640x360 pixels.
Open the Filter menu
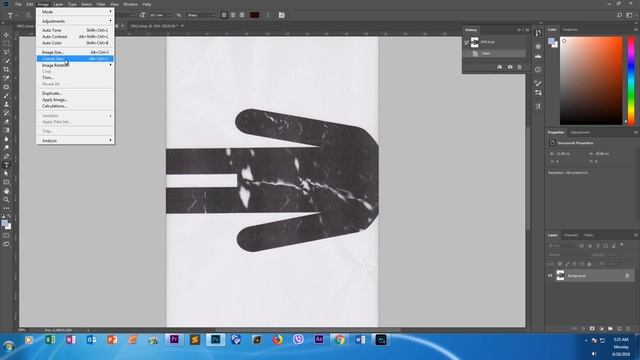pyautogui.click(x=101, y=4)
